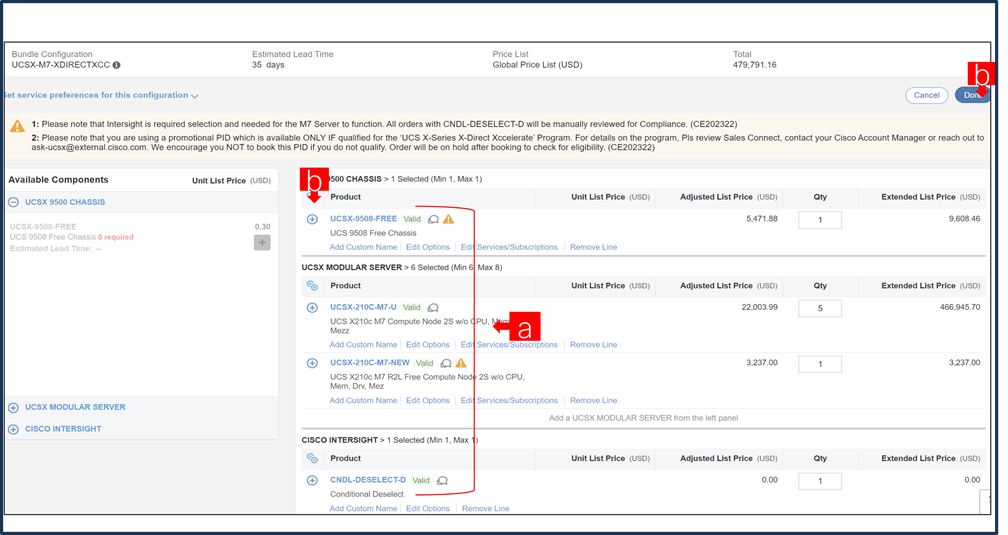Click the 5,471.88 adjusted list price

(x=762, y=219)
